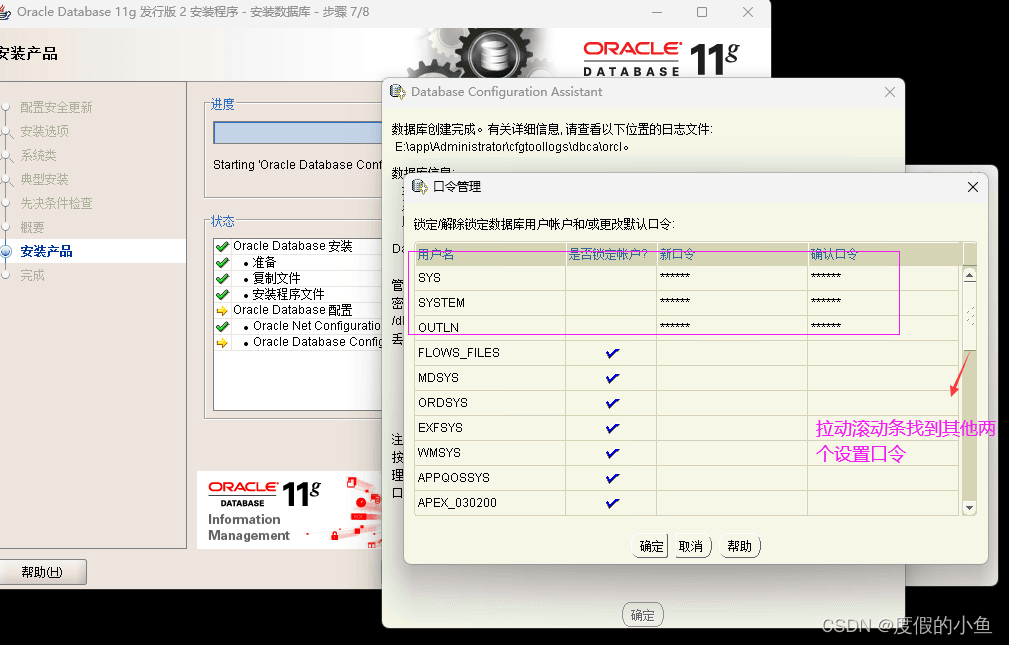Click the Database Configuration Assistant title icon

tap(398, 92)
